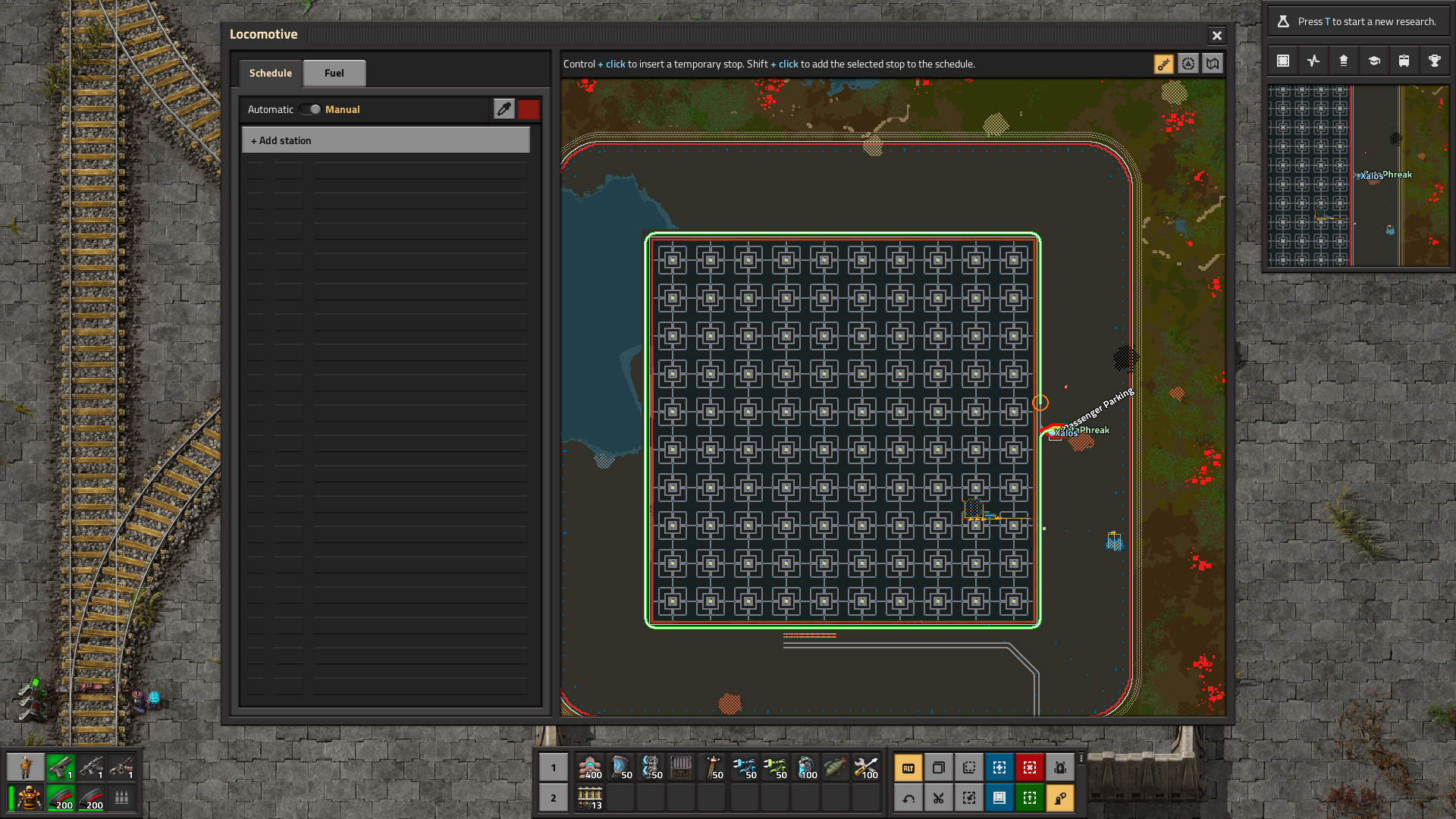1456x819 pixels.
Task: Select the Passenger Parking station label
Action: 1099,408
